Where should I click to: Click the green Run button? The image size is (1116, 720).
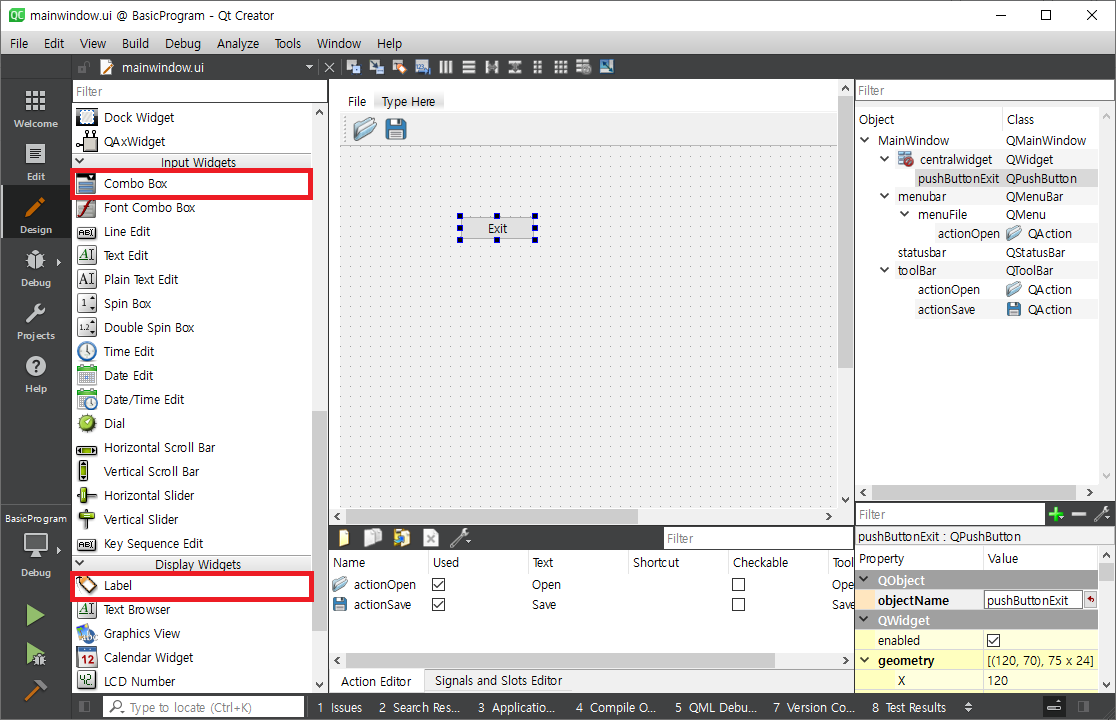(35, 615)
